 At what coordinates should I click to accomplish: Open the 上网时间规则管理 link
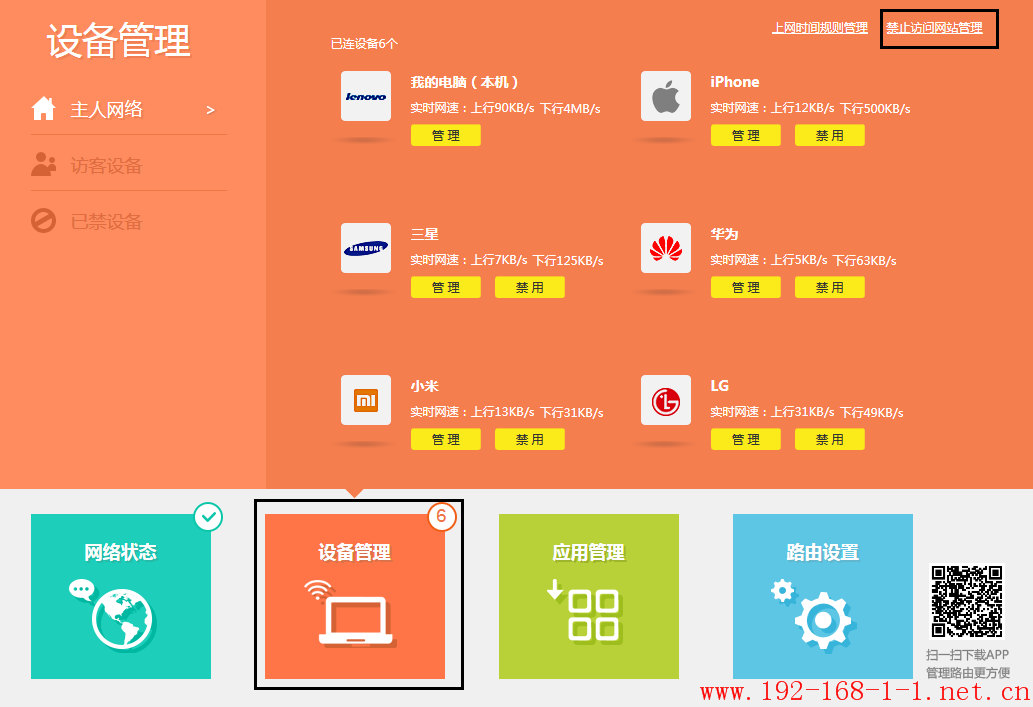coord(820,28)
